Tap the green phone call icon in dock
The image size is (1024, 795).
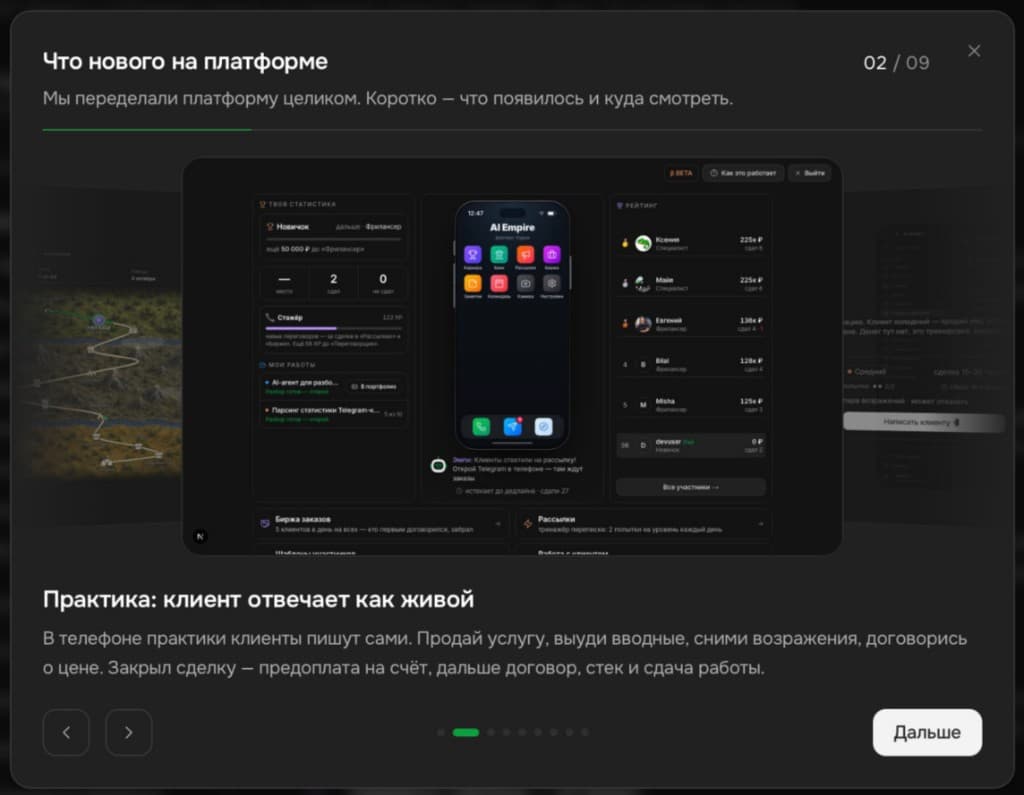tap(481, 427)
